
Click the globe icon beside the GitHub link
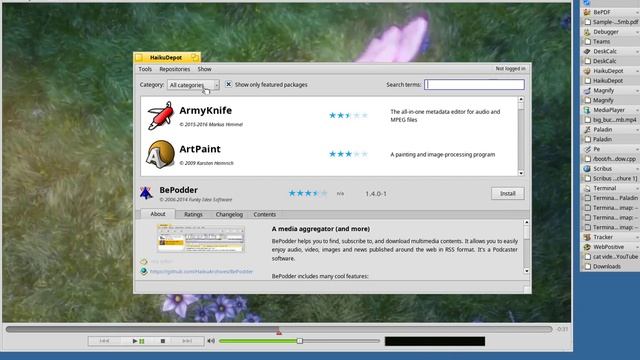[144, 271]
